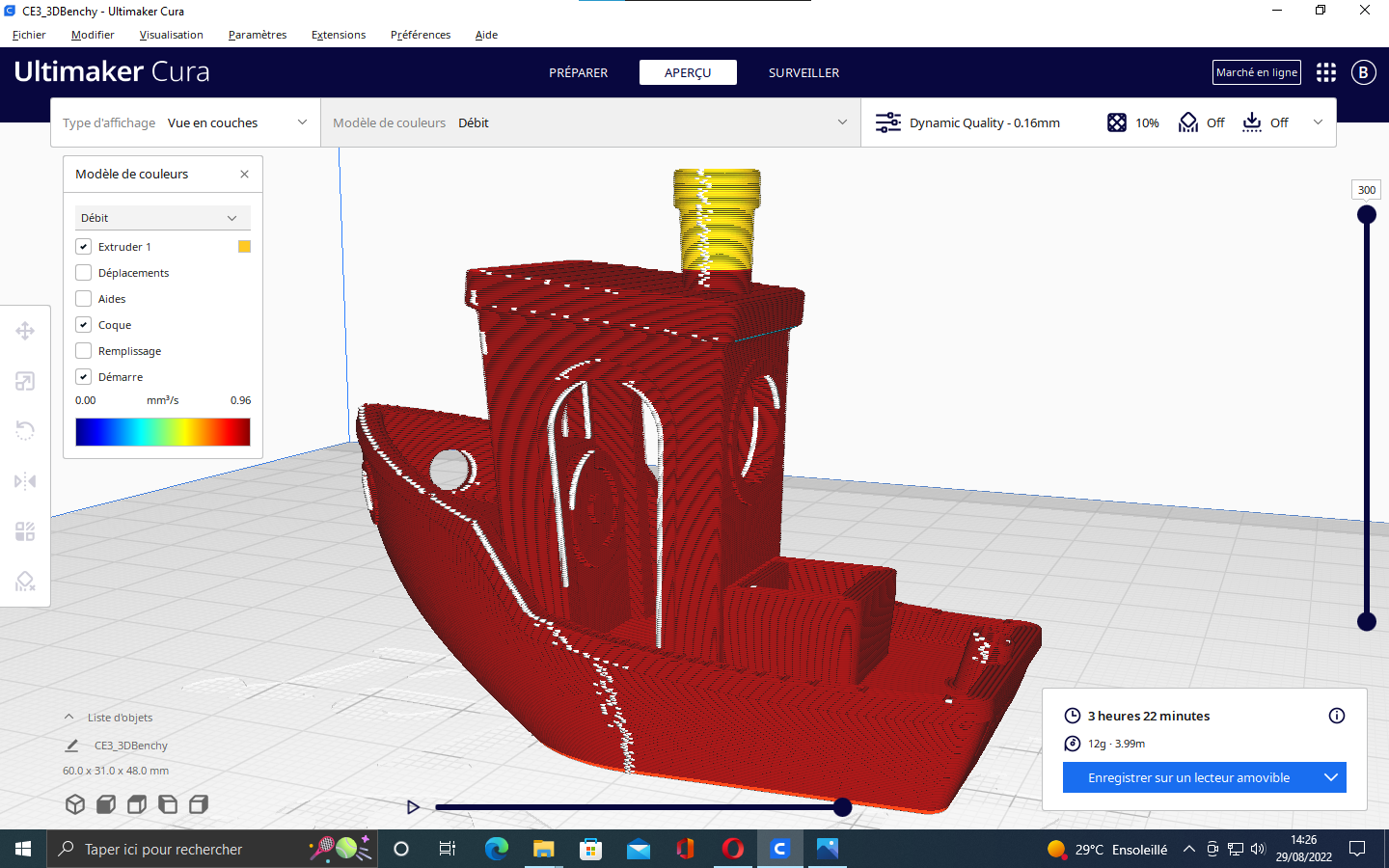Click lower handle of layer slider

click(1367, 622)
